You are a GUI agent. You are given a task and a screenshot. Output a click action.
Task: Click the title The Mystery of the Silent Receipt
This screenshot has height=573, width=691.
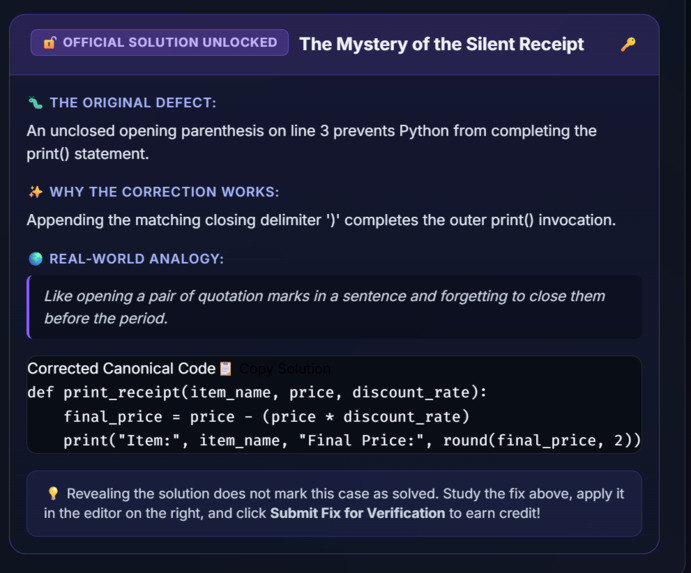(442, 44)
